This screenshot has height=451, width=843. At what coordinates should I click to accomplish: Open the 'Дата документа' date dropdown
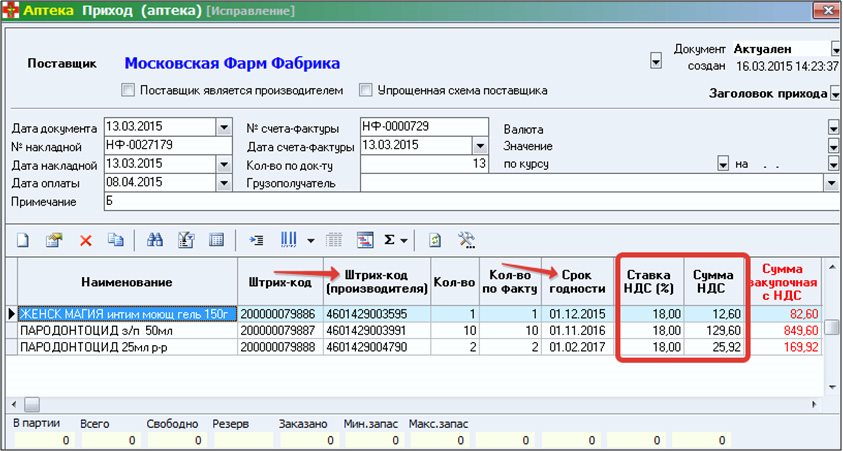[x=223, y=128]
